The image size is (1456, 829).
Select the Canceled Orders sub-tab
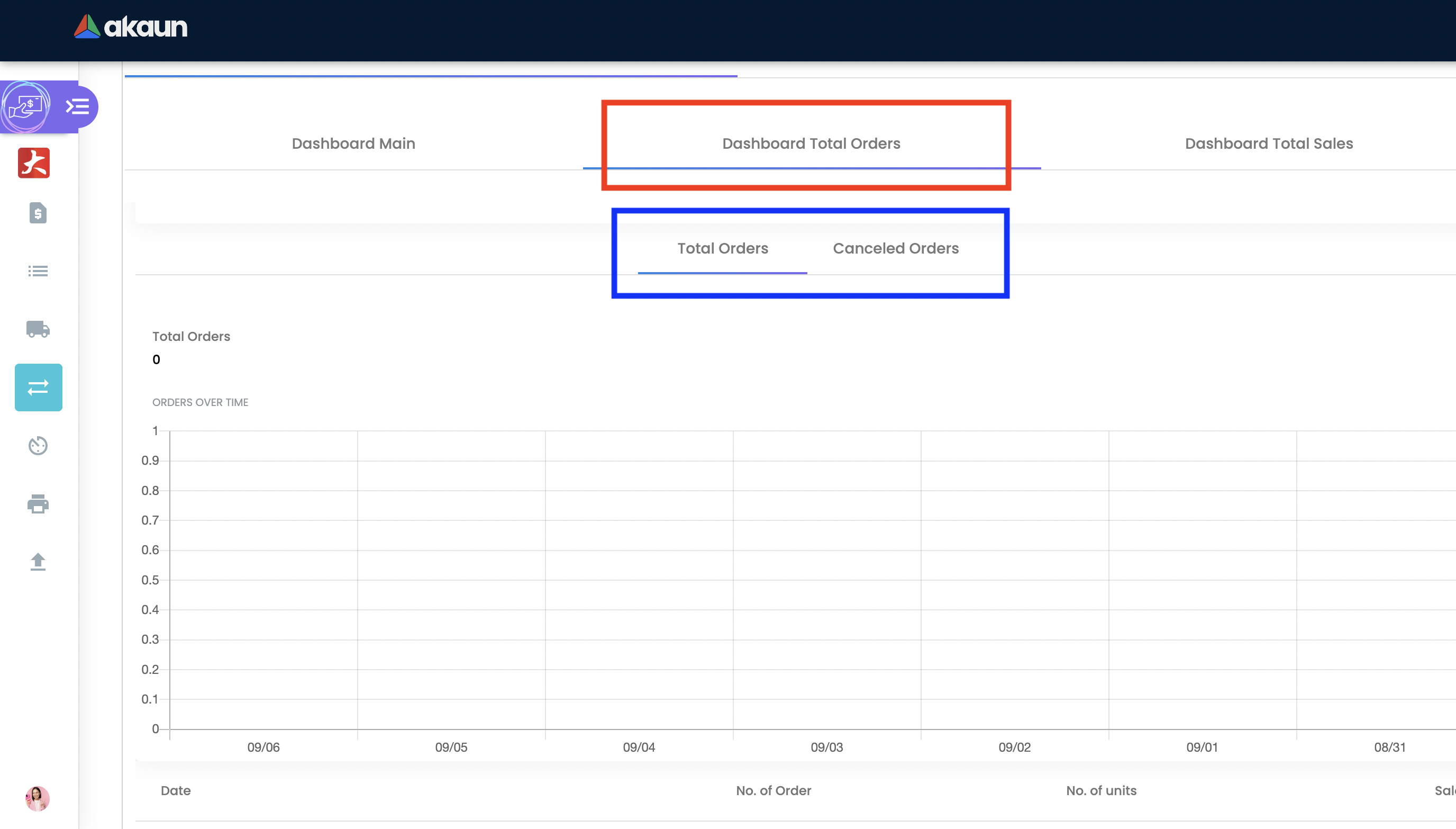[896, 249]
